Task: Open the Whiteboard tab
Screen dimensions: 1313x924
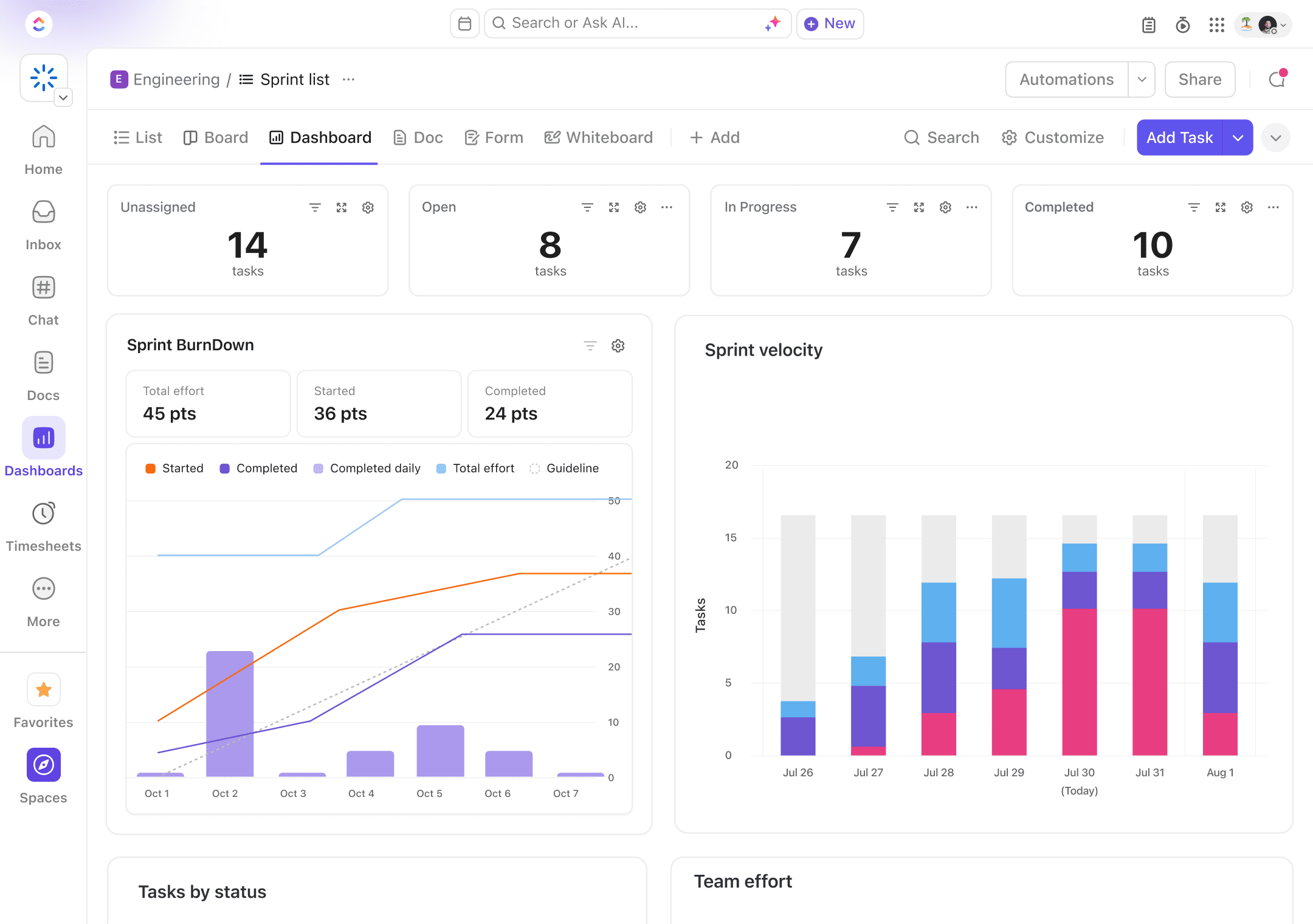Action: (598, 137)
